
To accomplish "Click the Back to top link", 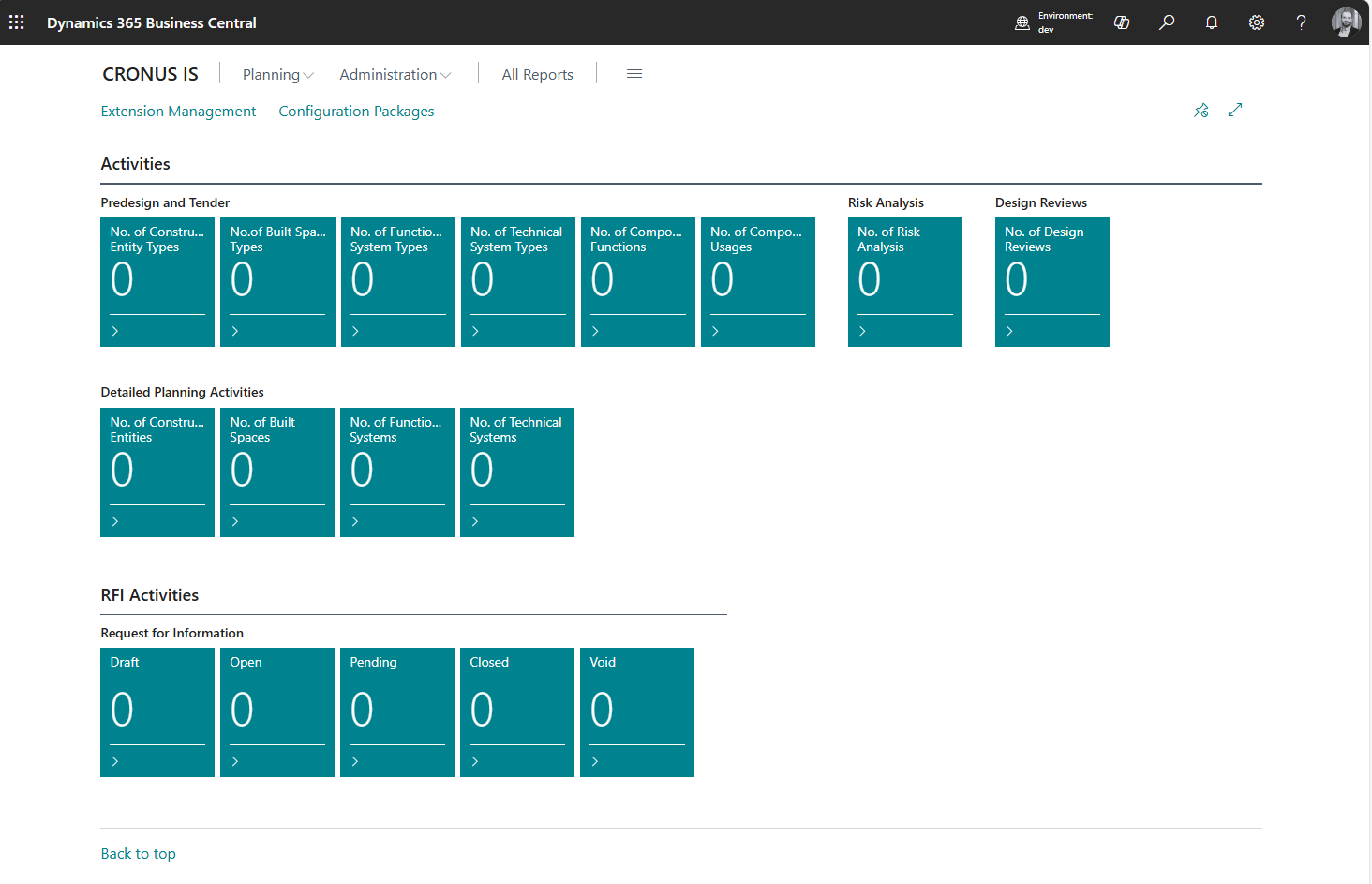I will (x=138, y=854).
